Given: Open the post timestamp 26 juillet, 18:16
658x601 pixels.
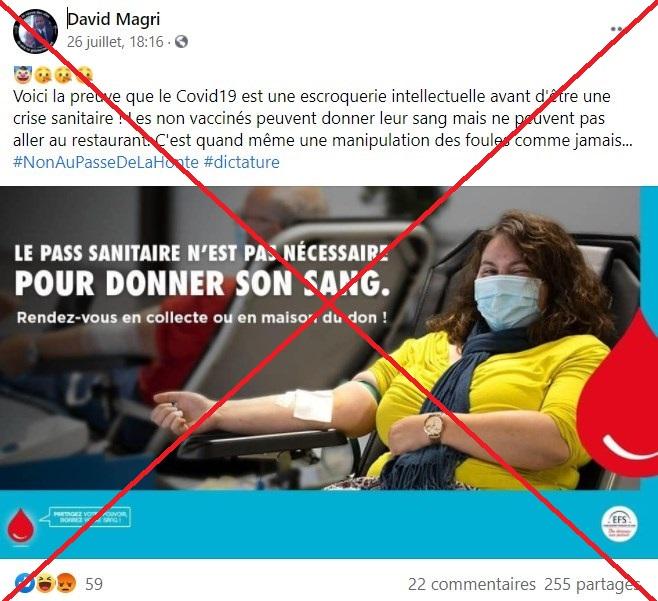Looking at the screenshot, I should click(x=115, y=42).
